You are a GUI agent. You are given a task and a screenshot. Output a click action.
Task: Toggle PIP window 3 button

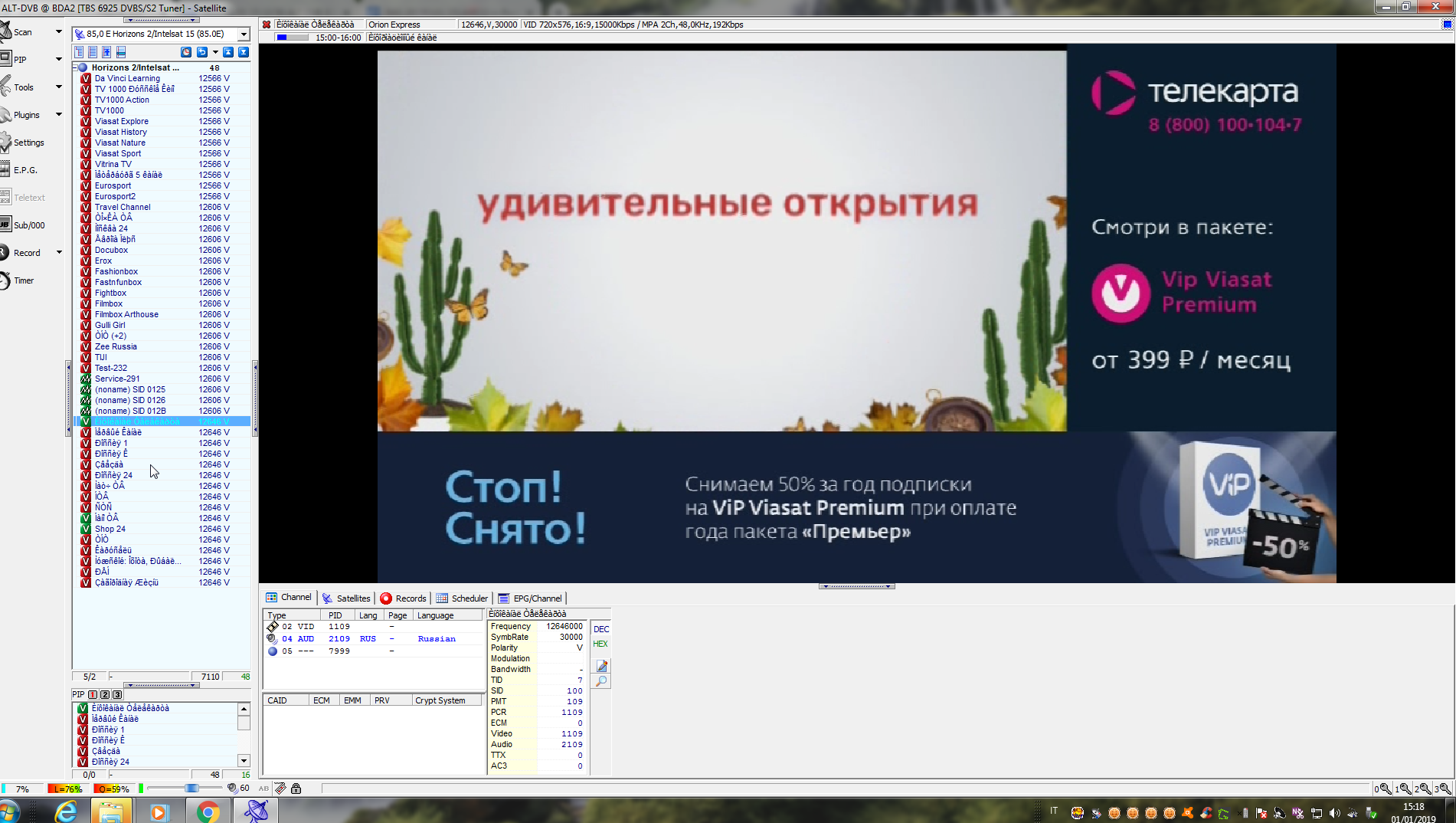117,694
